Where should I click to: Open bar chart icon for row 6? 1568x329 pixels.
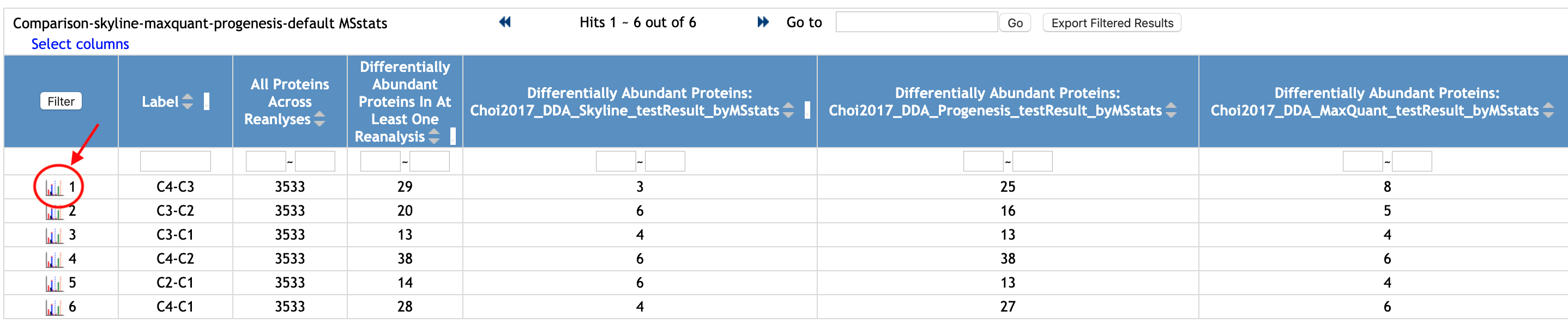[54, 307]
